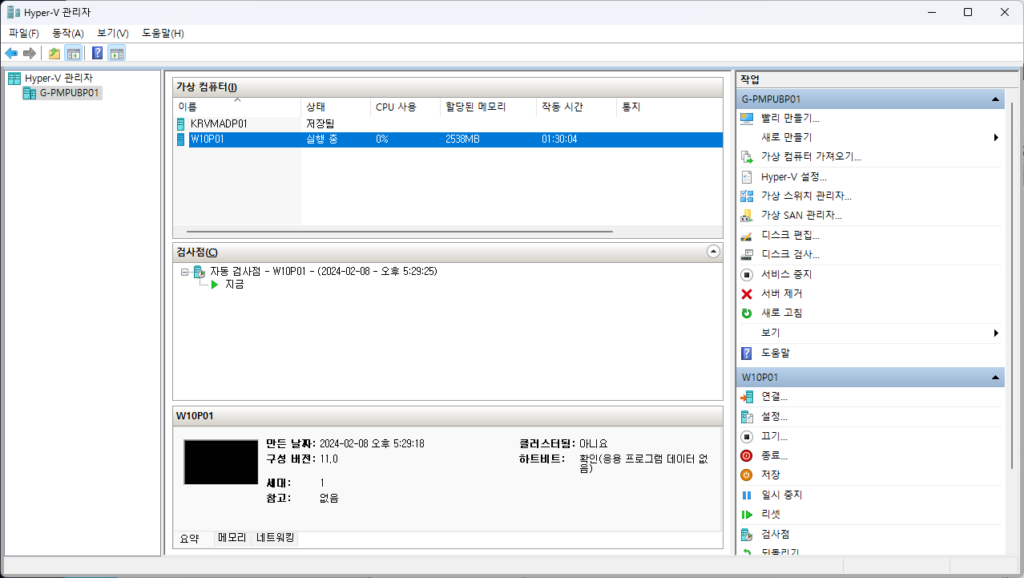This screenshot has width=1024, height=578.
Task: Open Hyper-V 설정 in the actions pane
Action: point(793,177)
